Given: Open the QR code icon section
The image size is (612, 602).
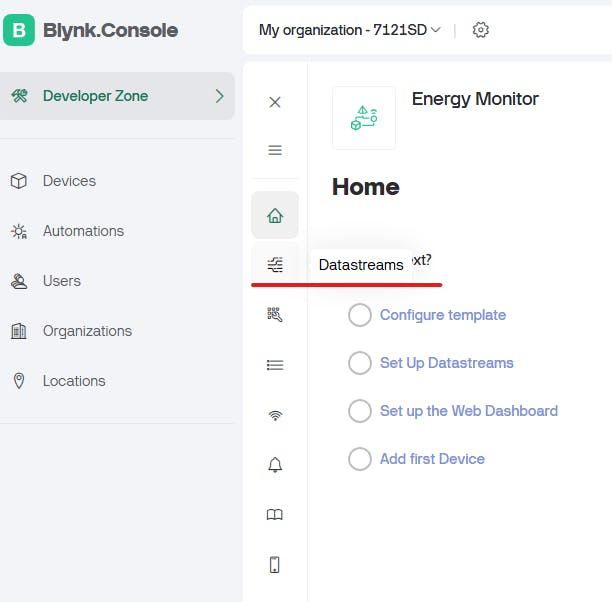Looking at the screenshot, I should pos(275,315).
